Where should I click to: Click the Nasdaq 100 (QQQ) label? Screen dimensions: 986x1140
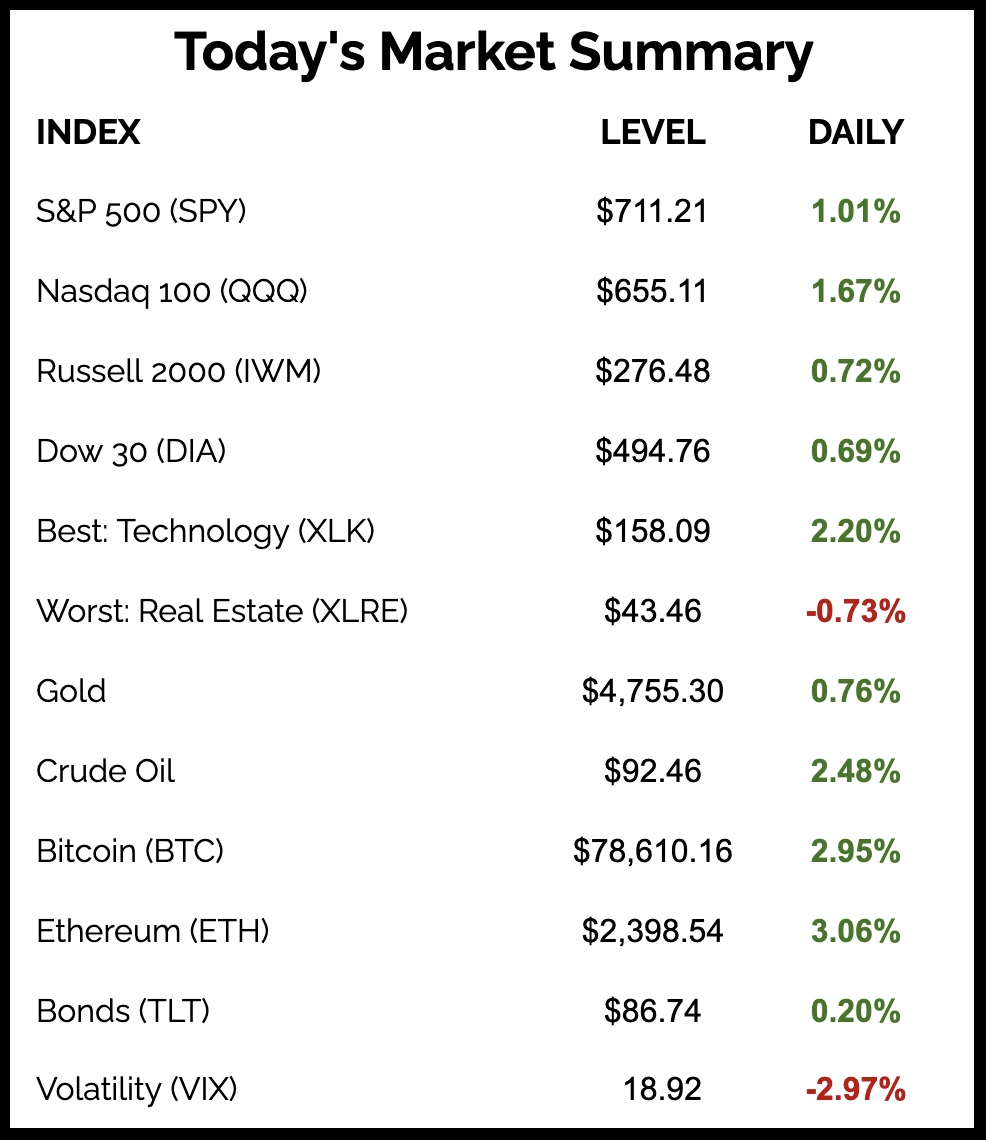[x=172, y=292]
